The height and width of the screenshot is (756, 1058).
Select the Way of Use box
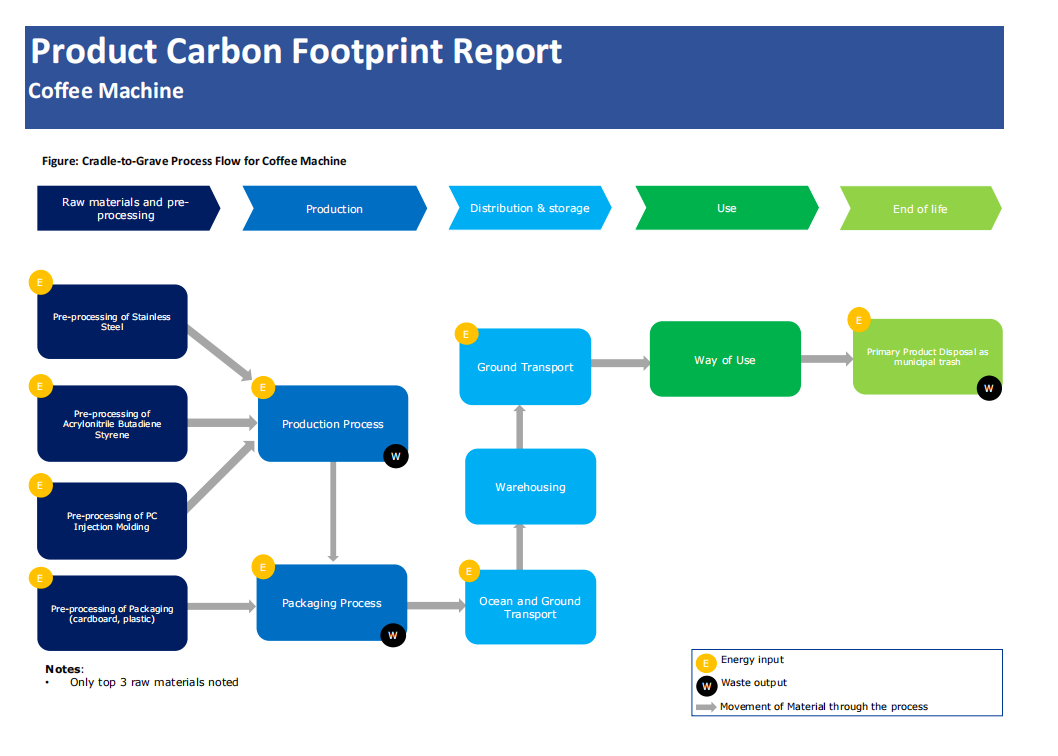pos(725,360)
